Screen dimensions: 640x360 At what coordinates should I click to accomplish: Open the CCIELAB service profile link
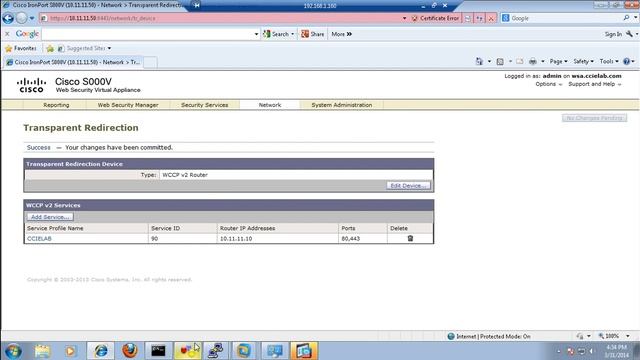(39, 239)
